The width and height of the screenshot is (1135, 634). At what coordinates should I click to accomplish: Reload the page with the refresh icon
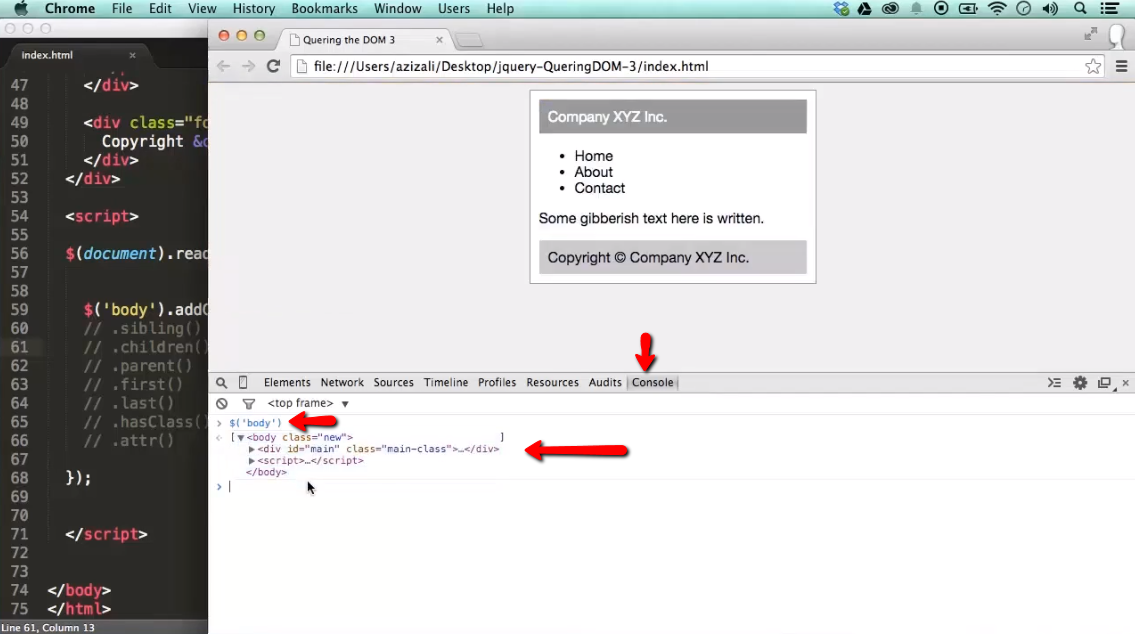click(x=273, y=66)
